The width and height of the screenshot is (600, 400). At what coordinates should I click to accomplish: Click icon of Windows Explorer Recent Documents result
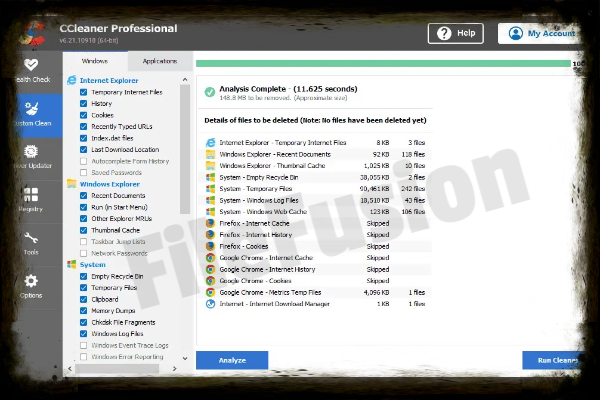pyautogui.click(x=210, y=154)
